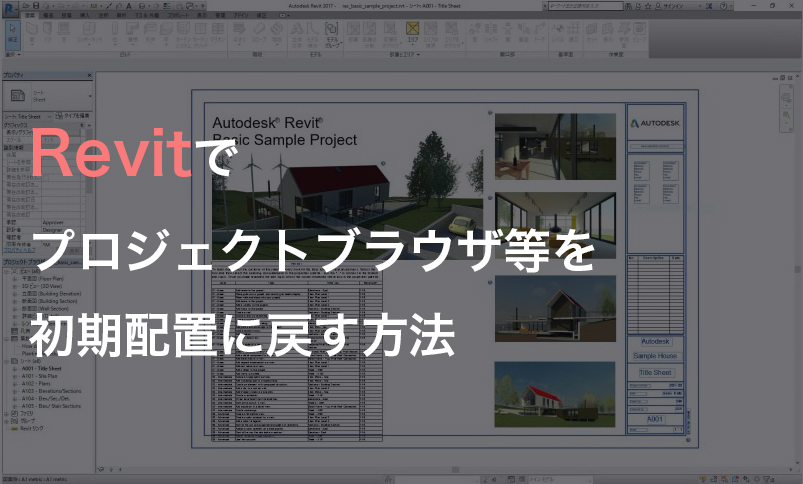Select the Railing (手すり) tool

pyautogui.click(x=239, y=33)
